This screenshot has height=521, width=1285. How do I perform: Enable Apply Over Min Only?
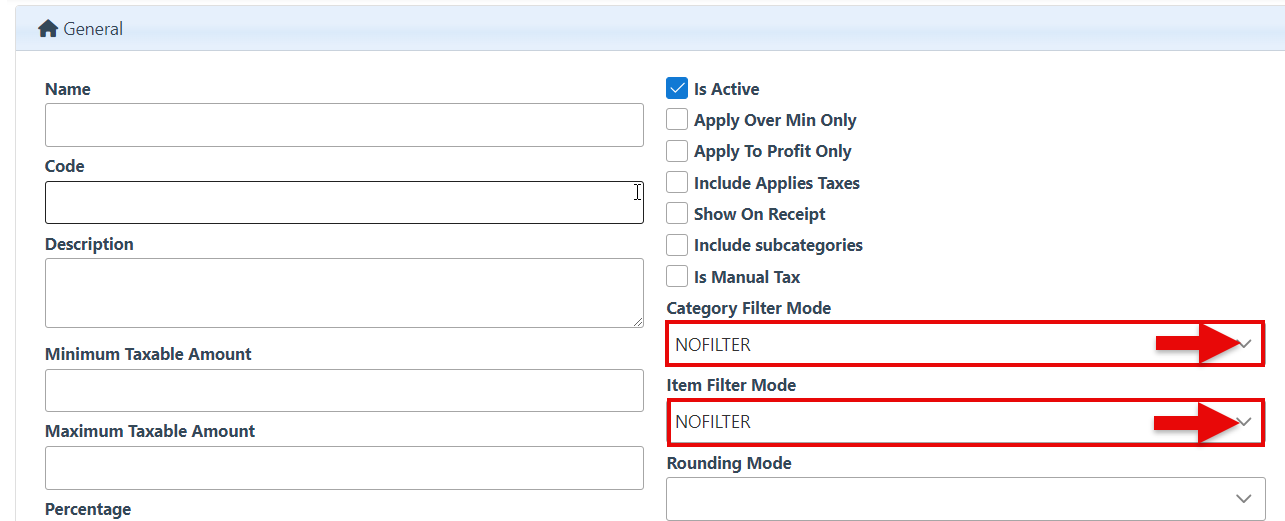(677, 120)
